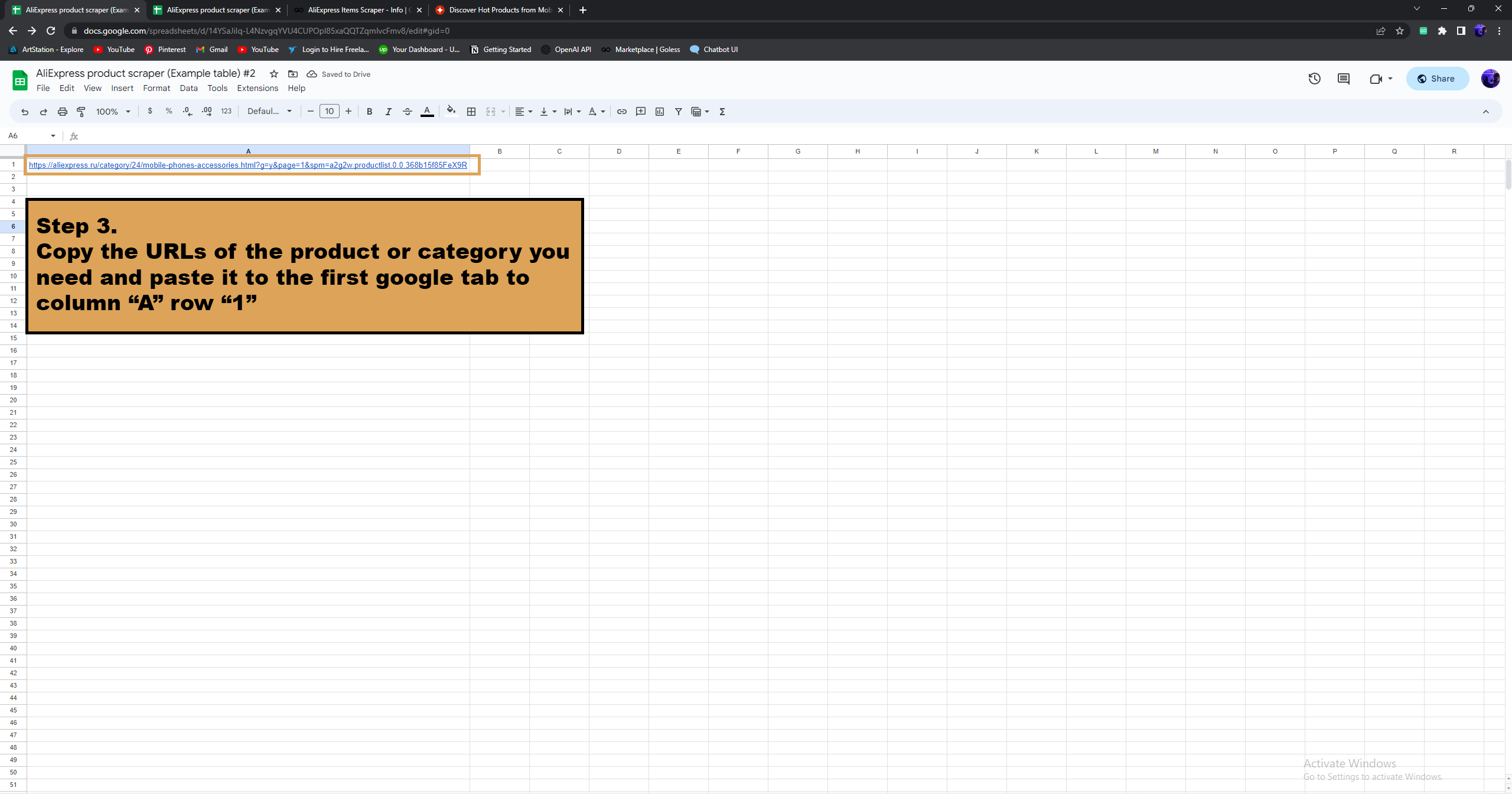Open the Extensions menu
This screenshot has width=1512, height=794.
click(x=258, y=88)
